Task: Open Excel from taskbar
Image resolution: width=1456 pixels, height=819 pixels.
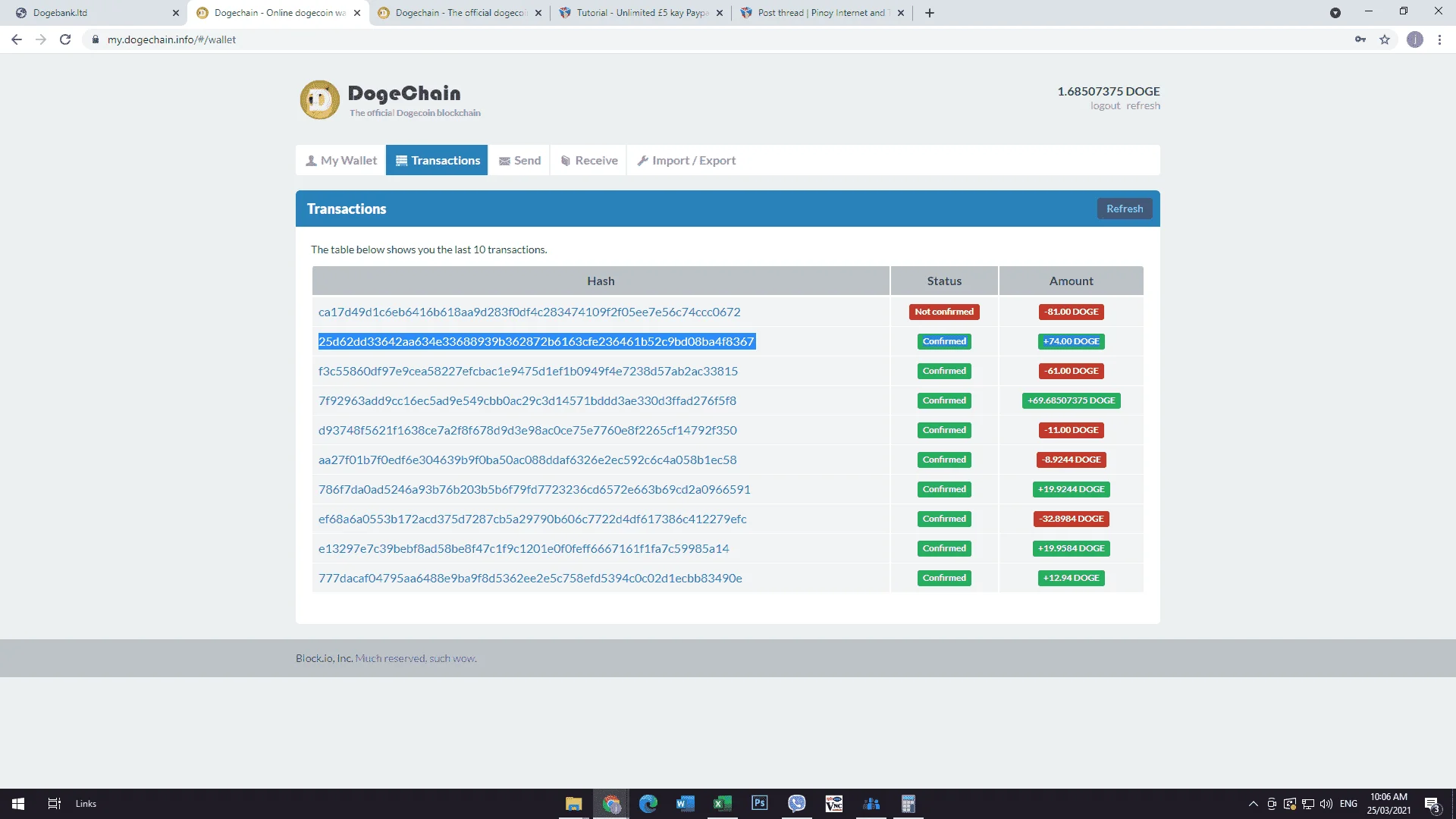Action: point(722,804)
